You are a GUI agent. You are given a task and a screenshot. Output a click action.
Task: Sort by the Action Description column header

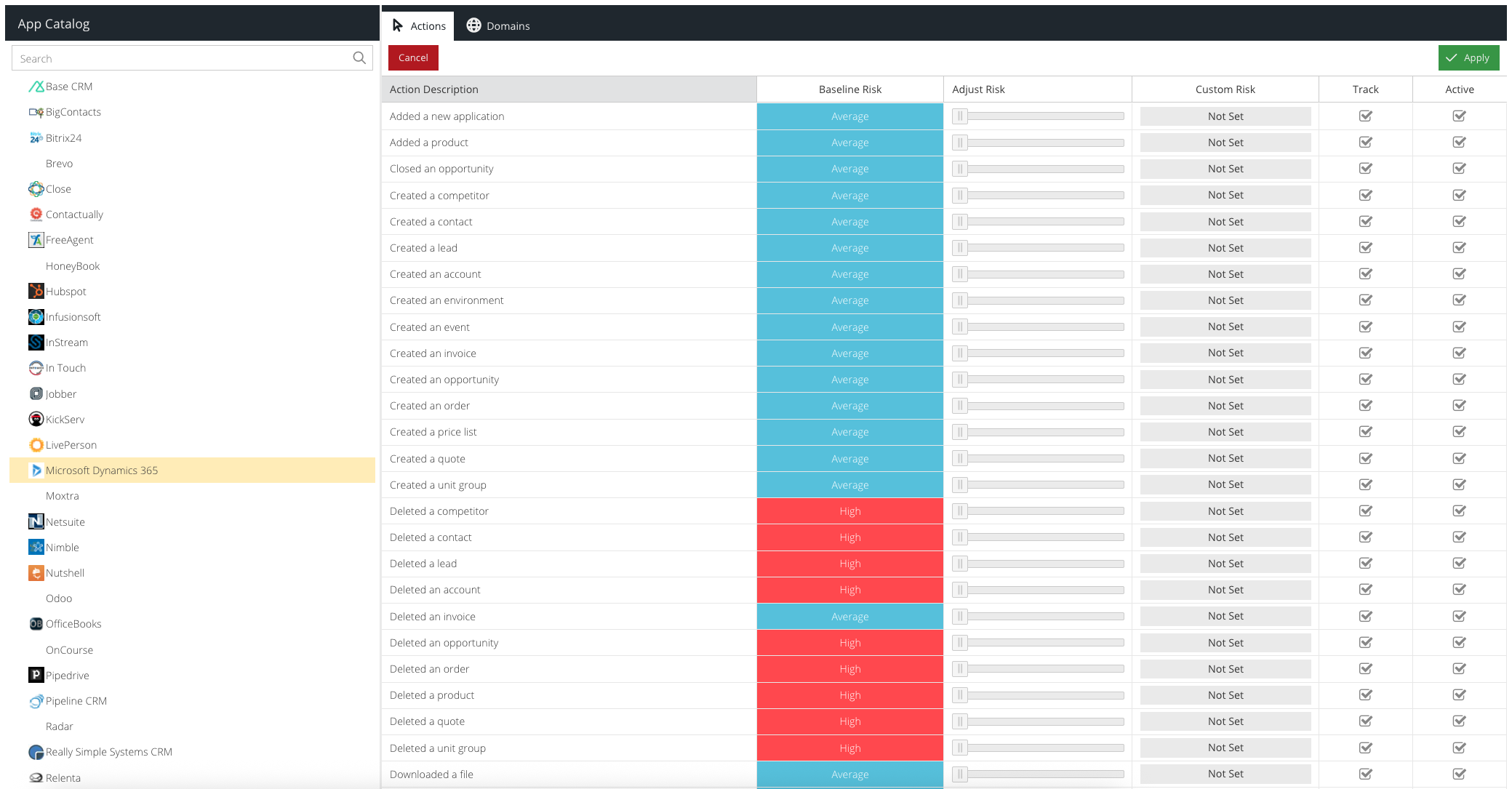569,89
